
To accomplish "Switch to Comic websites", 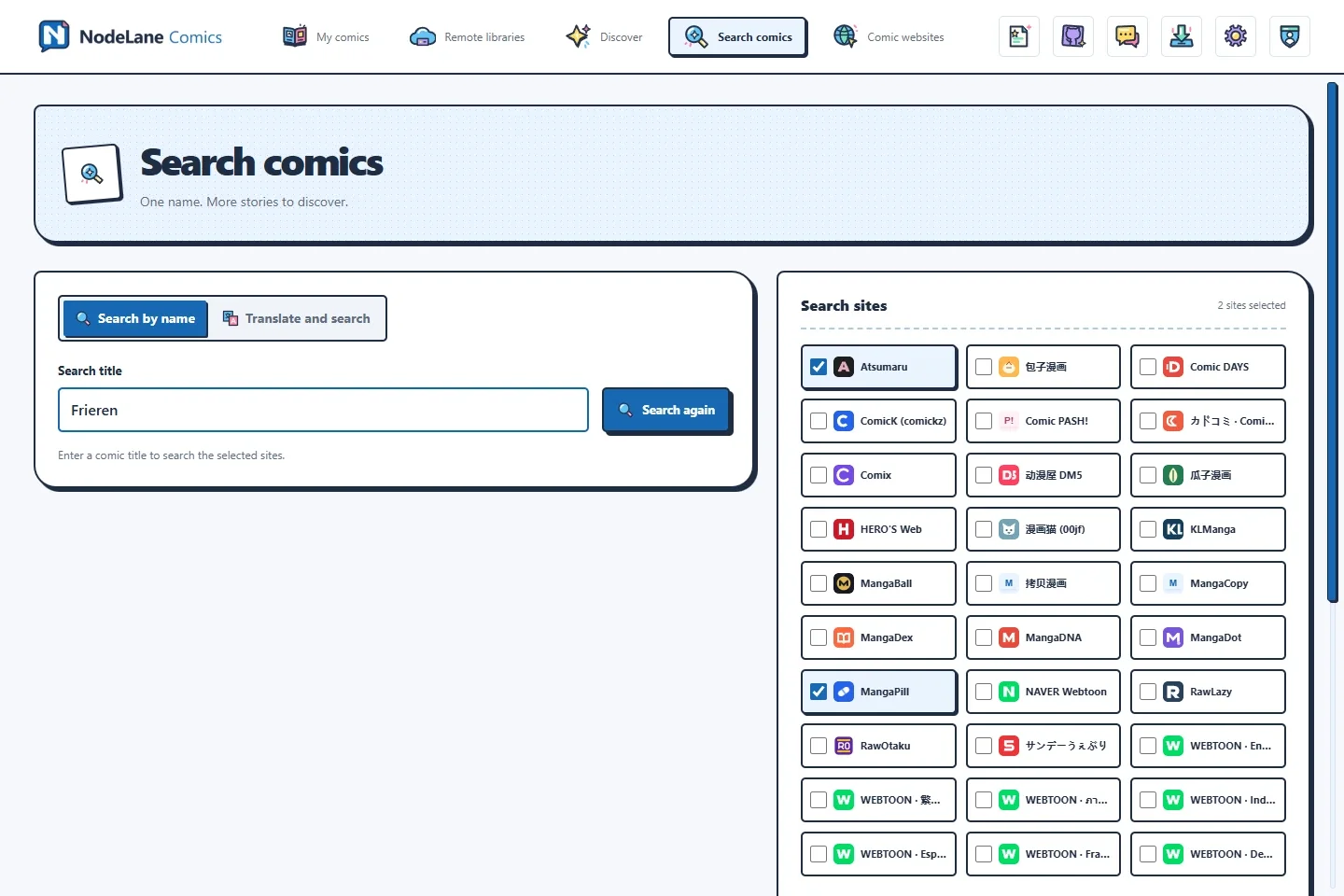I will coord(889,36).
